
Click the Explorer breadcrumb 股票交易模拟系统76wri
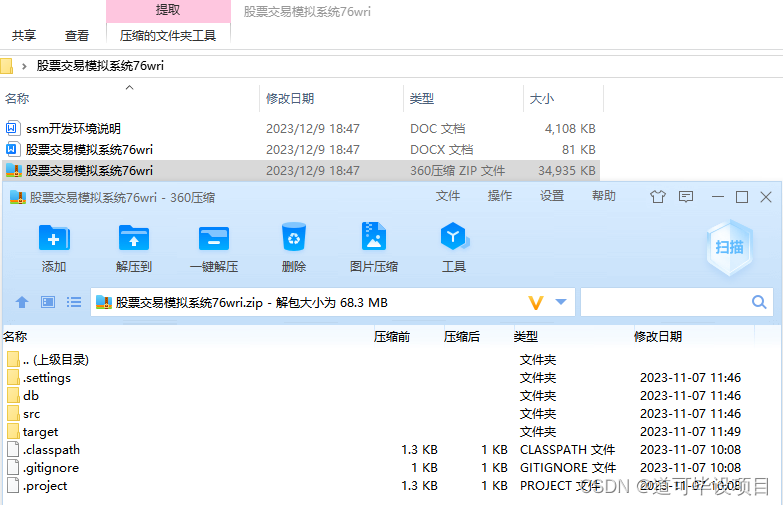tap(100, 66)
